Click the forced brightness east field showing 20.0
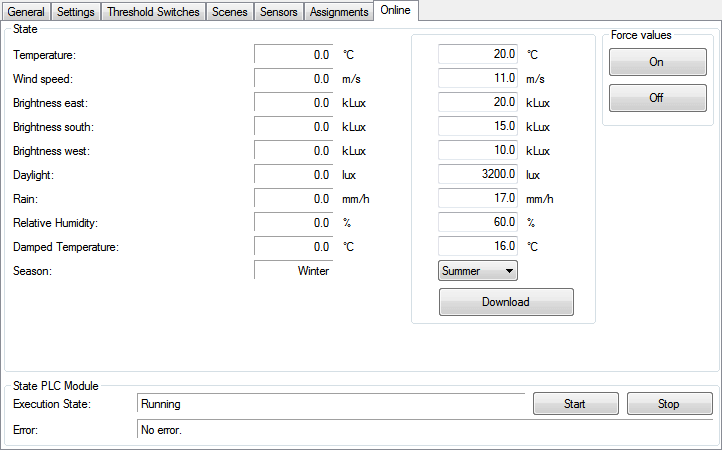 click(478, 102)
